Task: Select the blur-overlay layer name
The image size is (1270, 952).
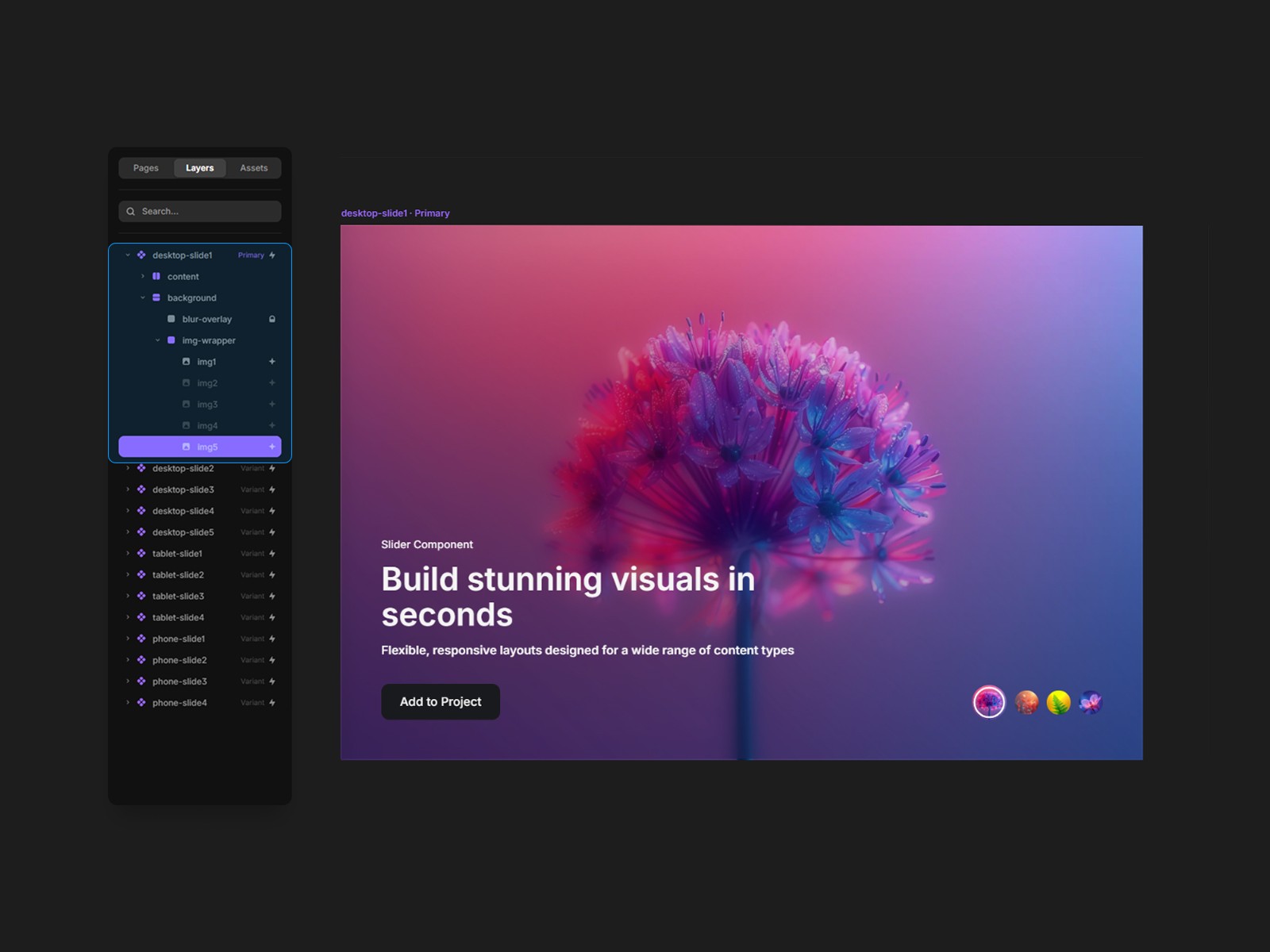Action: point(207,319)
